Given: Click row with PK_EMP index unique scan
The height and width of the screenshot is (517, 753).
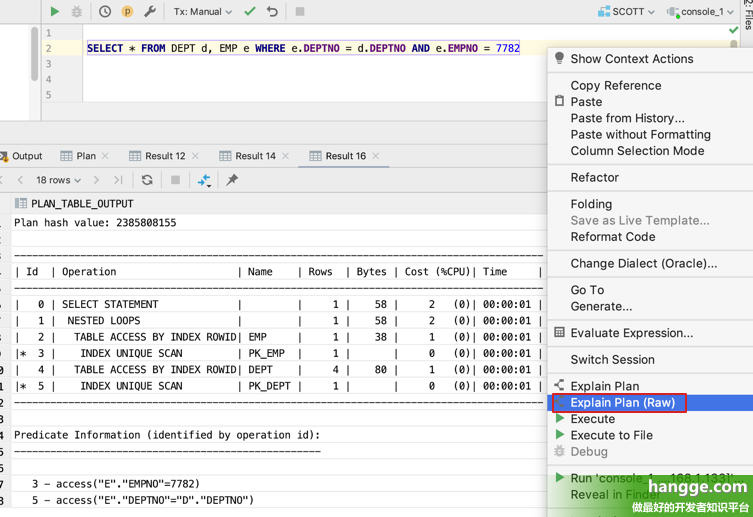Looking at the screenshot, I should (x=279, y=353).
